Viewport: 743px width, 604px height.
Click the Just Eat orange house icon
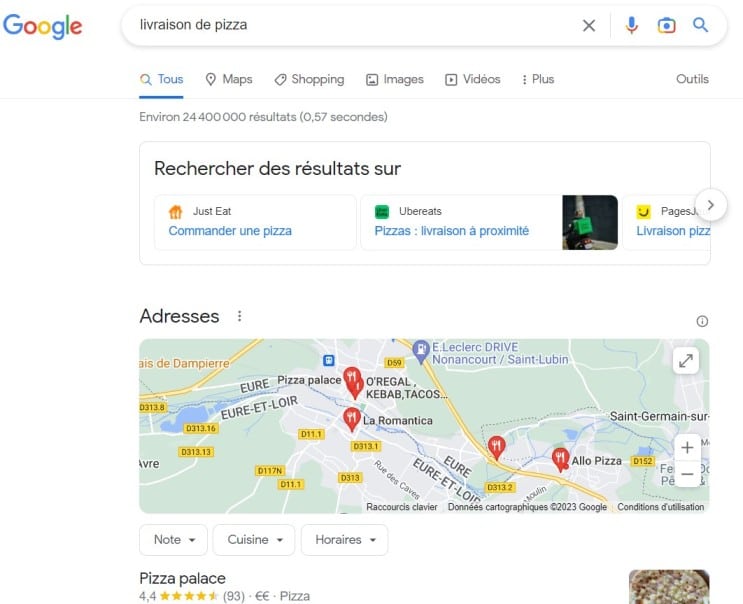click(175, 211)
